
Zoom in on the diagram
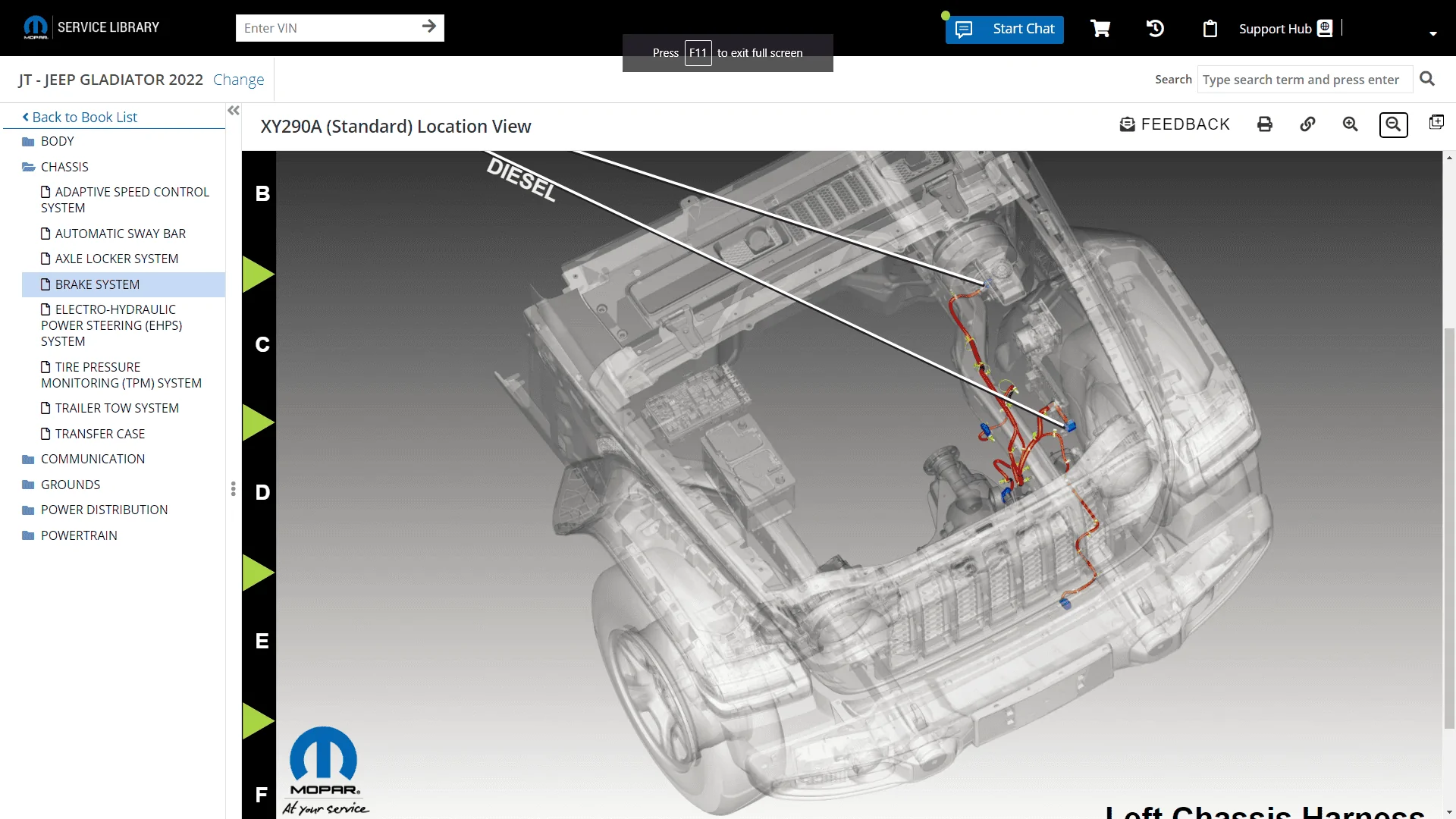[1350, 124]
